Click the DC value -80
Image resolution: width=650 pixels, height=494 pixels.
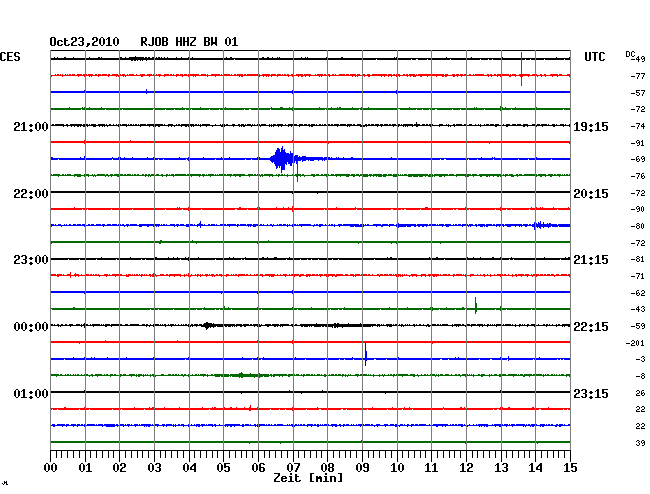638,226
